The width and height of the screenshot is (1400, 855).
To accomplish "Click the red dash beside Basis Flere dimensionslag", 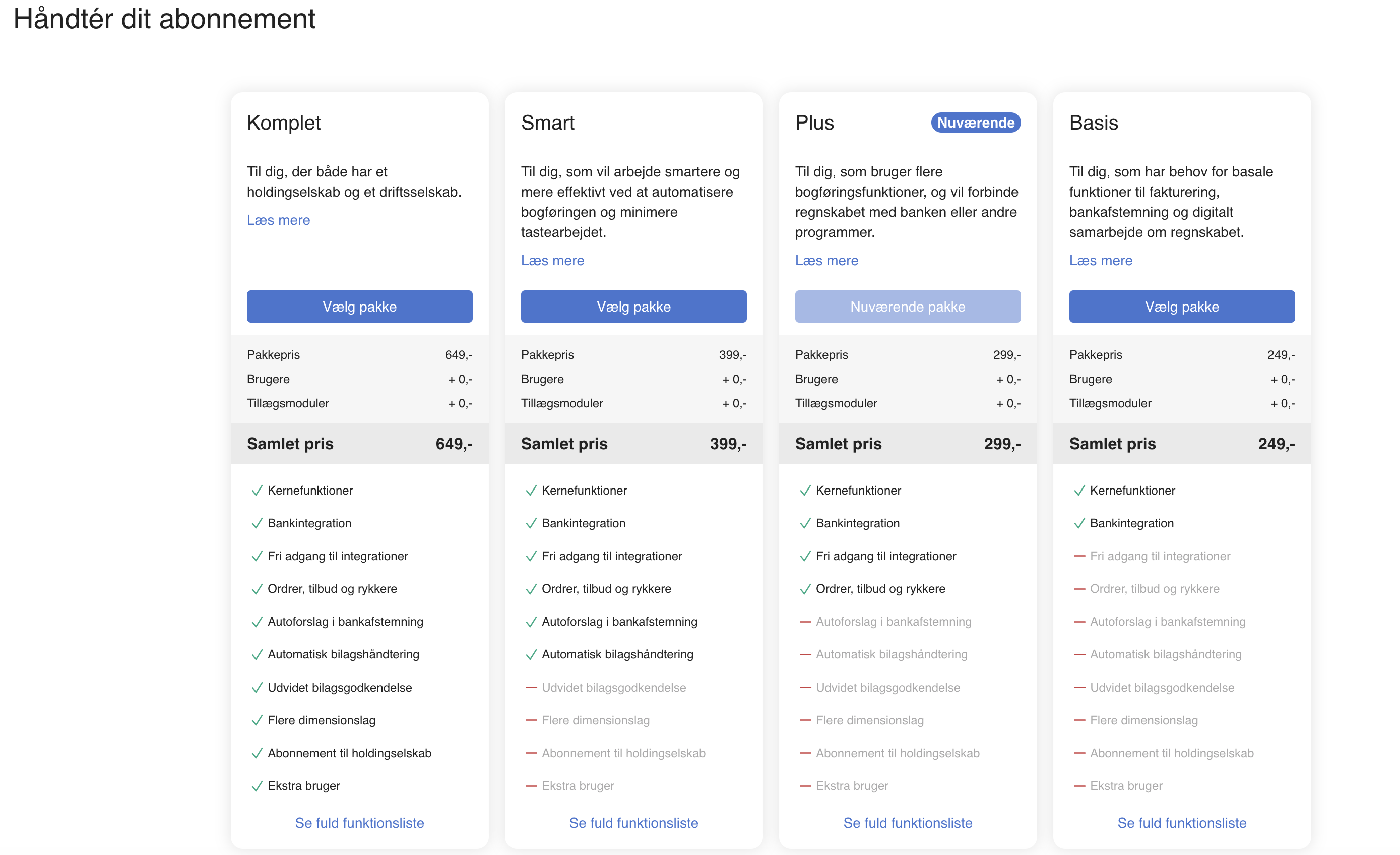I will click(1079, 720).
